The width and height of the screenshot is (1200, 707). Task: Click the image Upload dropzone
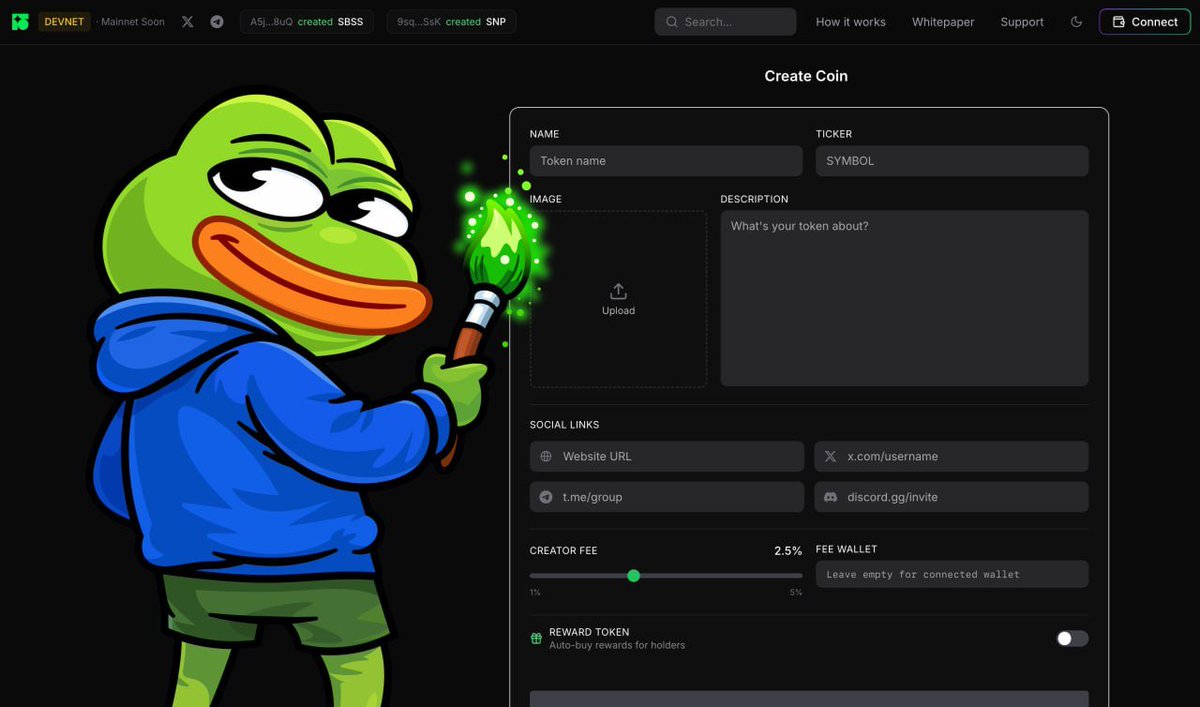tap(618, 299)
